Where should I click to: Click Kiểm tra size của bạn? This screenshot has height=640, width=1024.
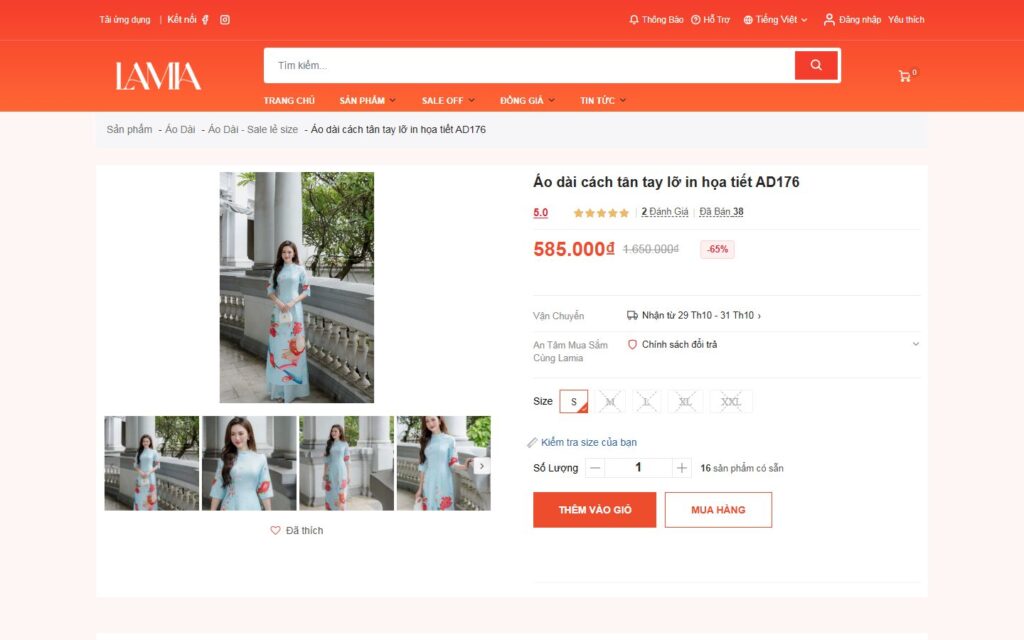pyautogui.click(x=589, y=442)
